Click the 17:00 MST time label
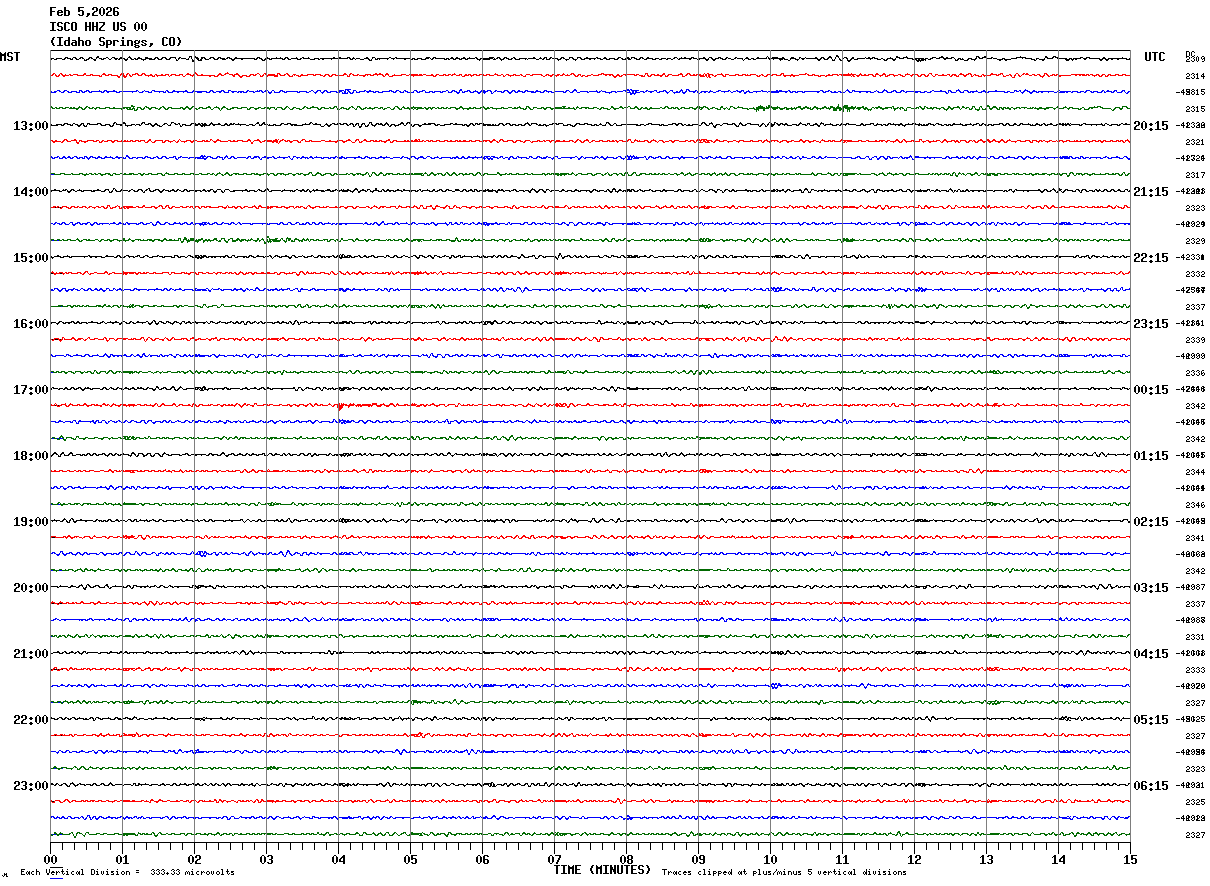 point(30,390)
